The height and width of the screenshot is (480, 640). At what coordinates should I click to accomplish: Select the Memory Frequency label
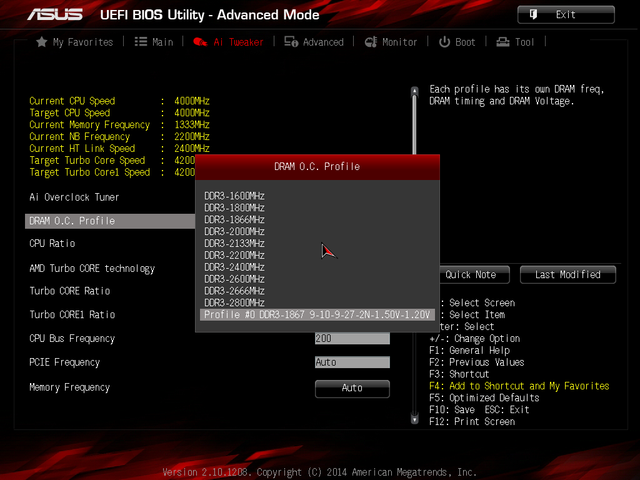(x=70, y=387)
